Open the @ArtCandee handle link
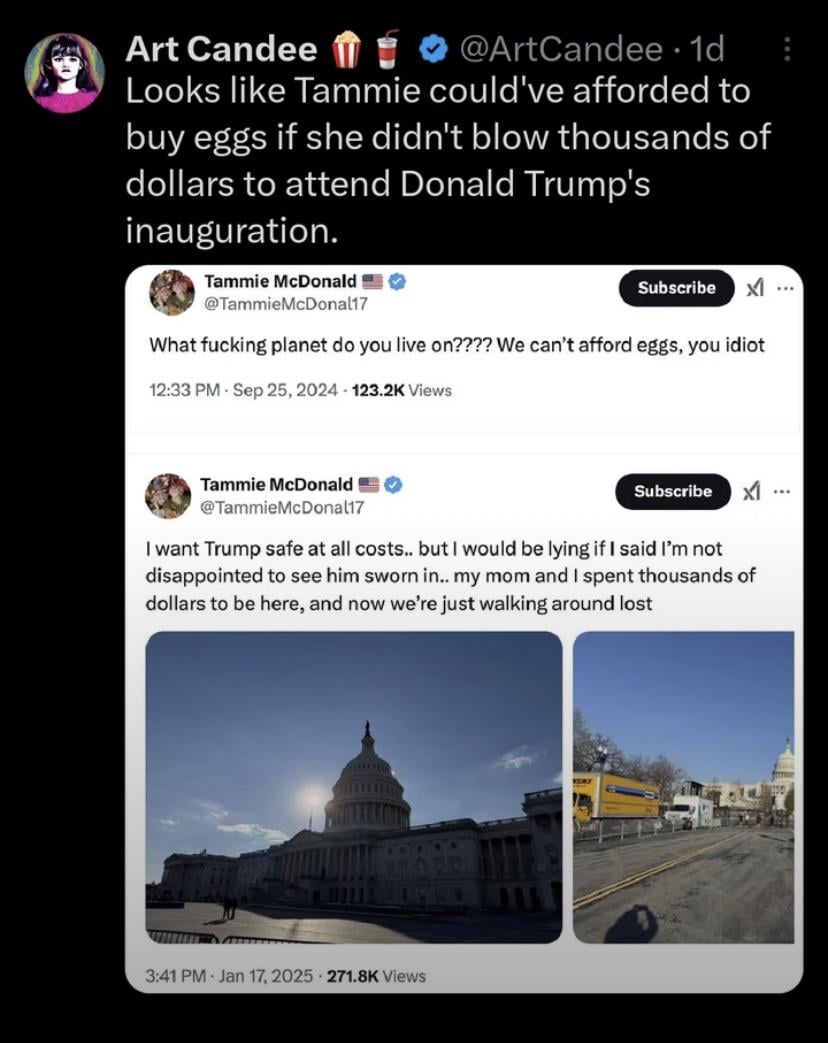This screenshot has height=1043, width=828. tap(560, 49)
